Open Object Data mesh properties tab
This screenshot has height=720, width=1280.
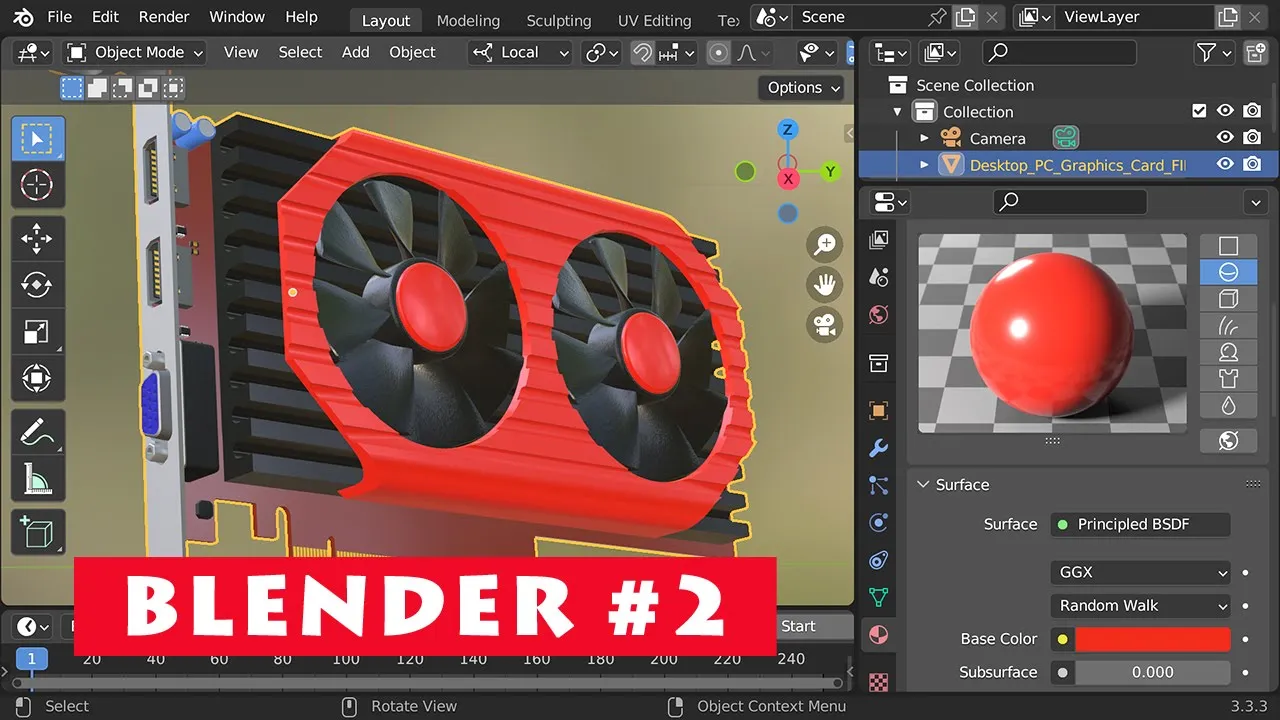click(879, 598)
